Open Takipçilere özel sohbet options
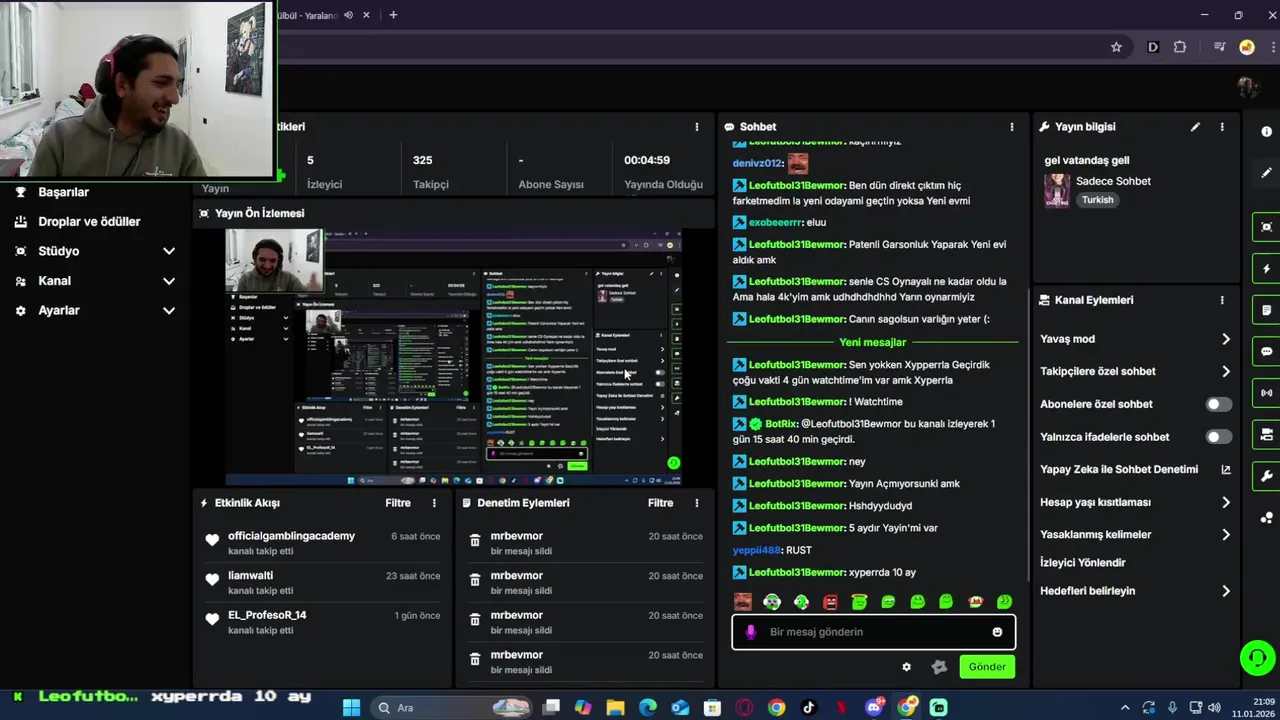The height and width of the screenshot is (720, 1280). pos(1135,371)
